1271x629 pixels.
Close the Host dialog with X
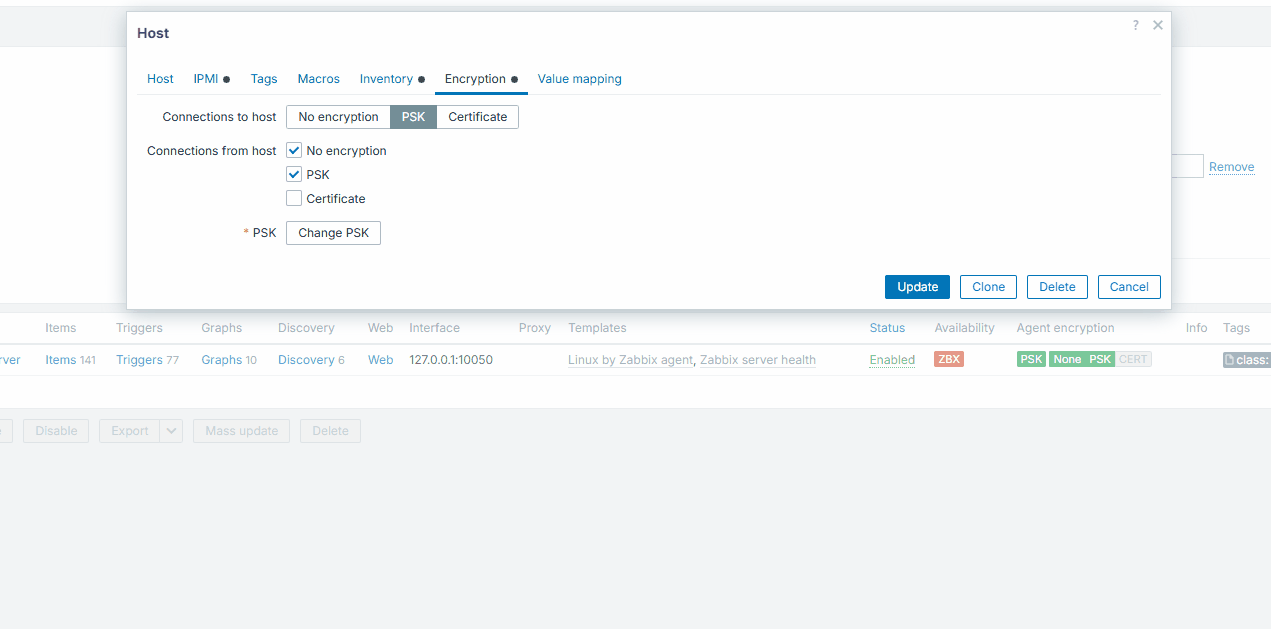(x=1158, y=25)
